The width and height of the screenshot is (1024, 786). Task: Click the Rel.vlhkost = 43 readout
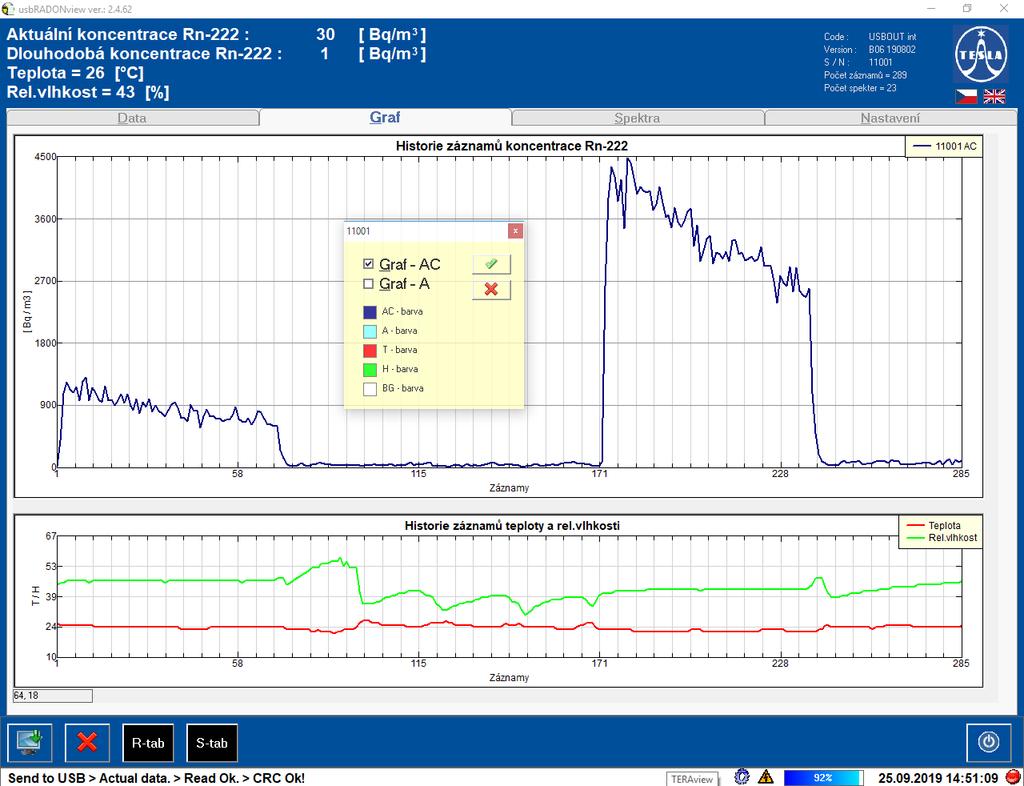(x=88, y=92)
